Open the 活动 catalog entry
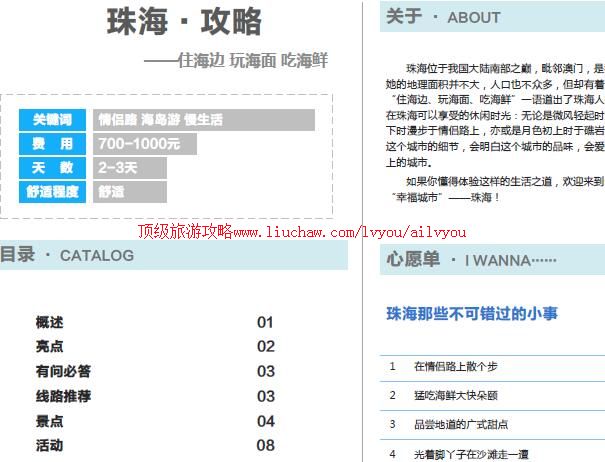 tap(49, 445)
